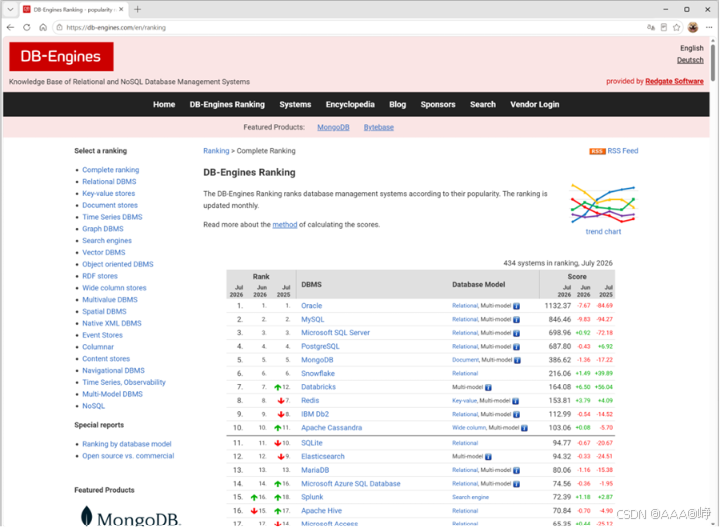Click the info icon in Elasticsearch row
This screenshot has width=720, height=527.
pos(488,457)
